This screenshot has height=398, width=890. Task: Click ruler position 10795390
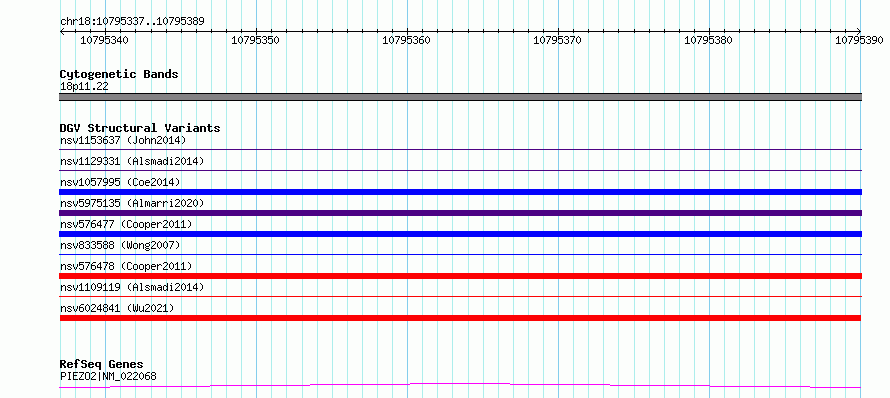pyautogui.click(x=859, y=40)
